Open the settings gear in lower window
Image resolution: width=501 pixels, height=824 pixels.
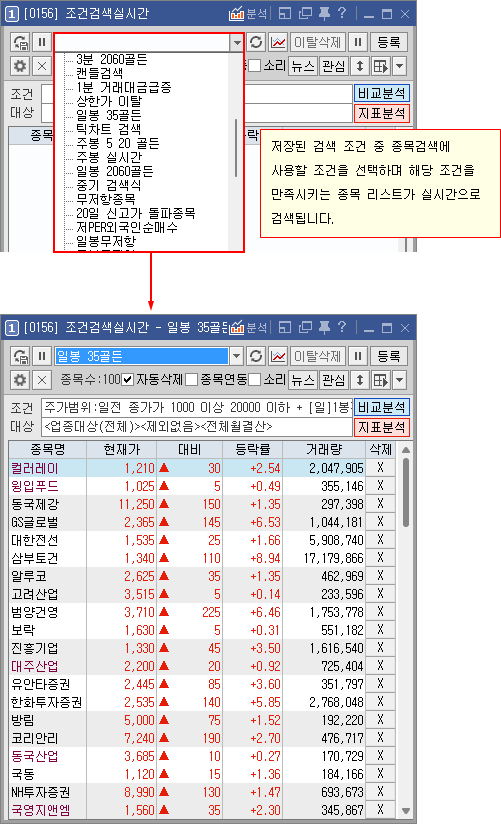[20, 379]
